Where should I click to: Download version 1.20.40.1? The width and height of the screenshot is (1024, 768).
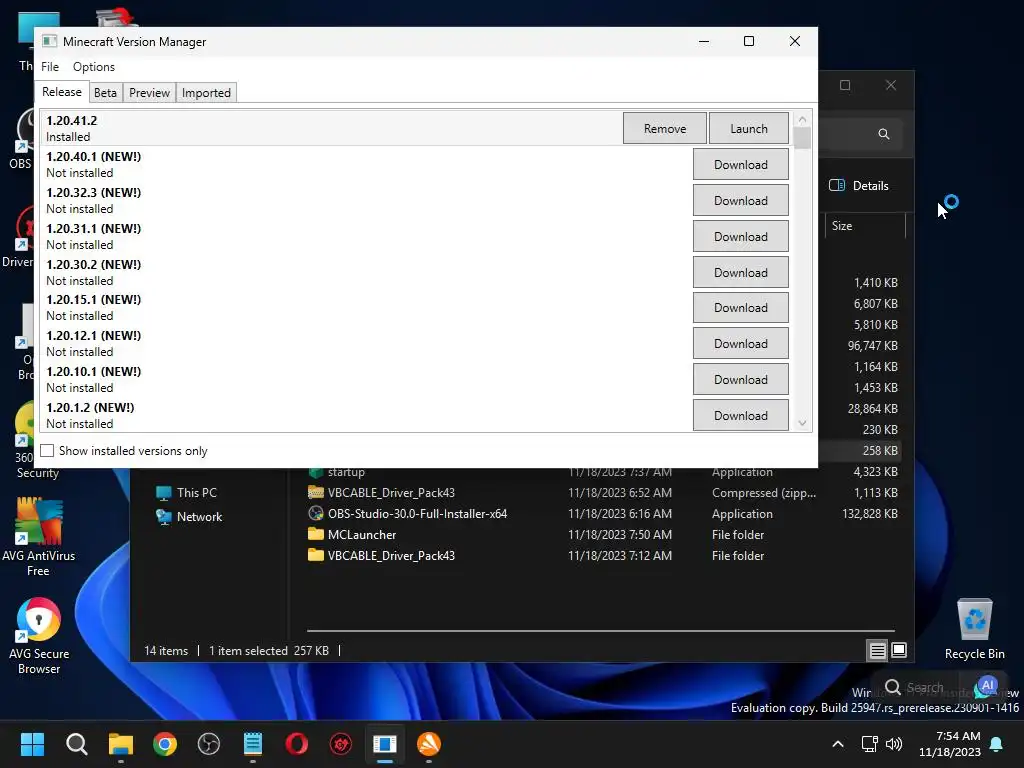741,165
